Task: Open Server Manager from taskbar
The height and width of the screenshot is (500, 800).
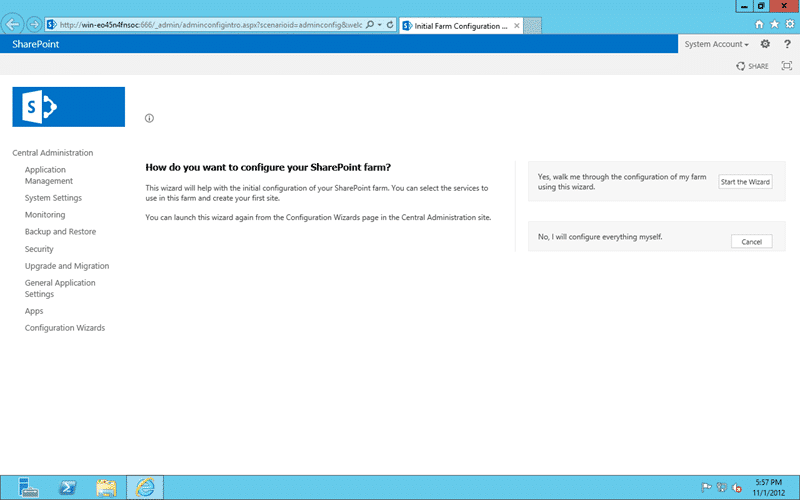Action: [28, 487]
